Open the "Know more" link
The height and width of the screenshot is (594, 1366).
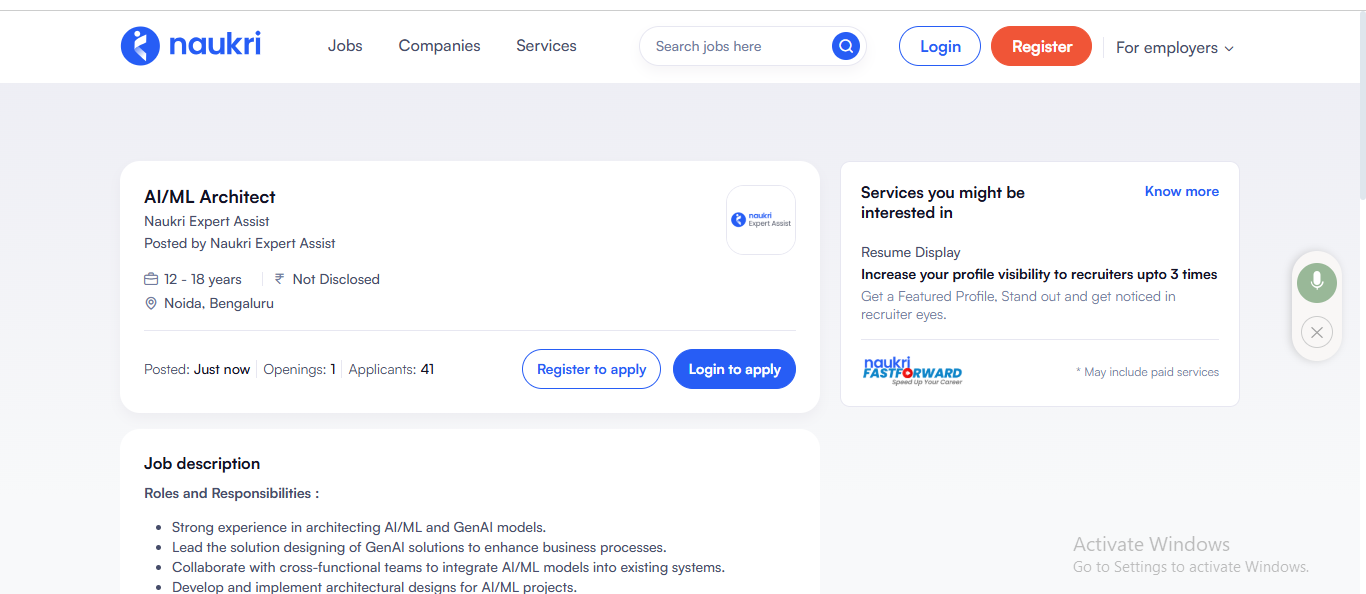coord(1181,191)
